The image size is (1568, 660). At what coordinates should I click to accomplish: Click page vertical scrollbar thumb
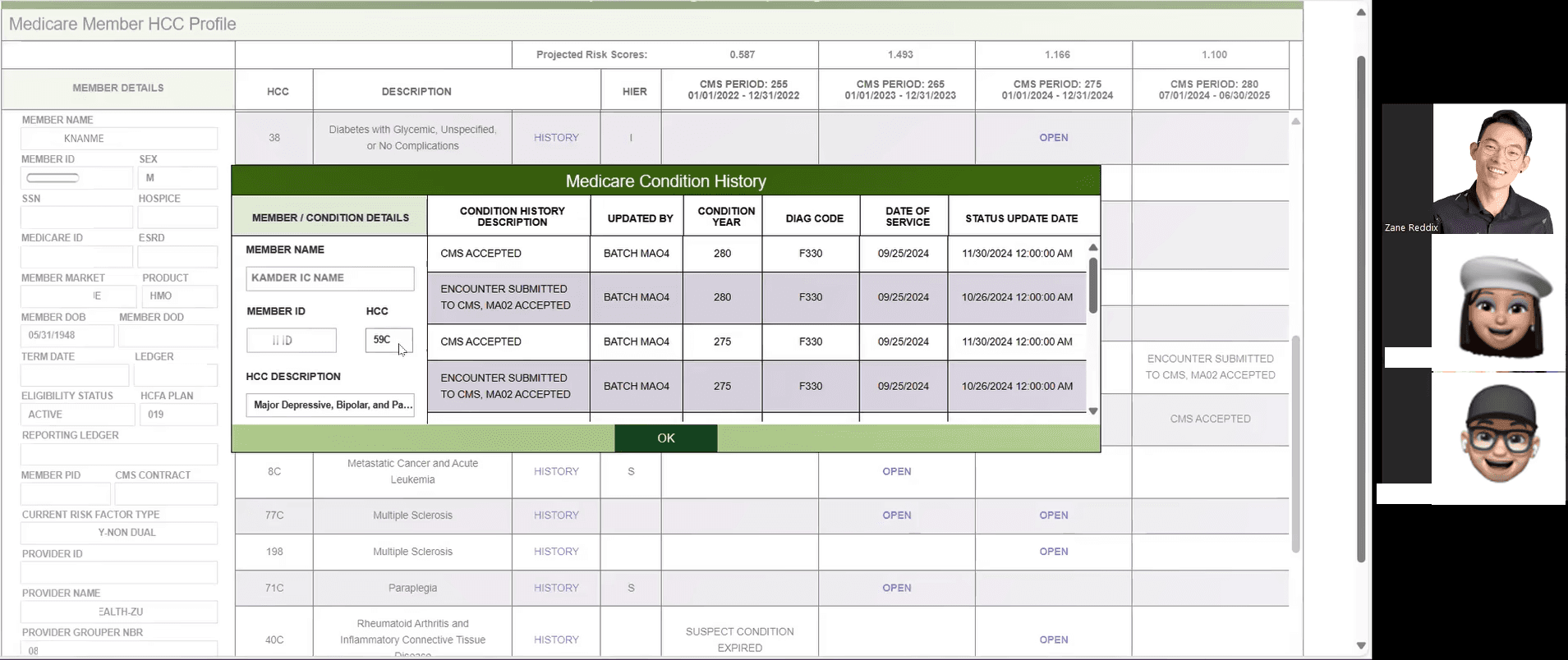pos(1361,308)
